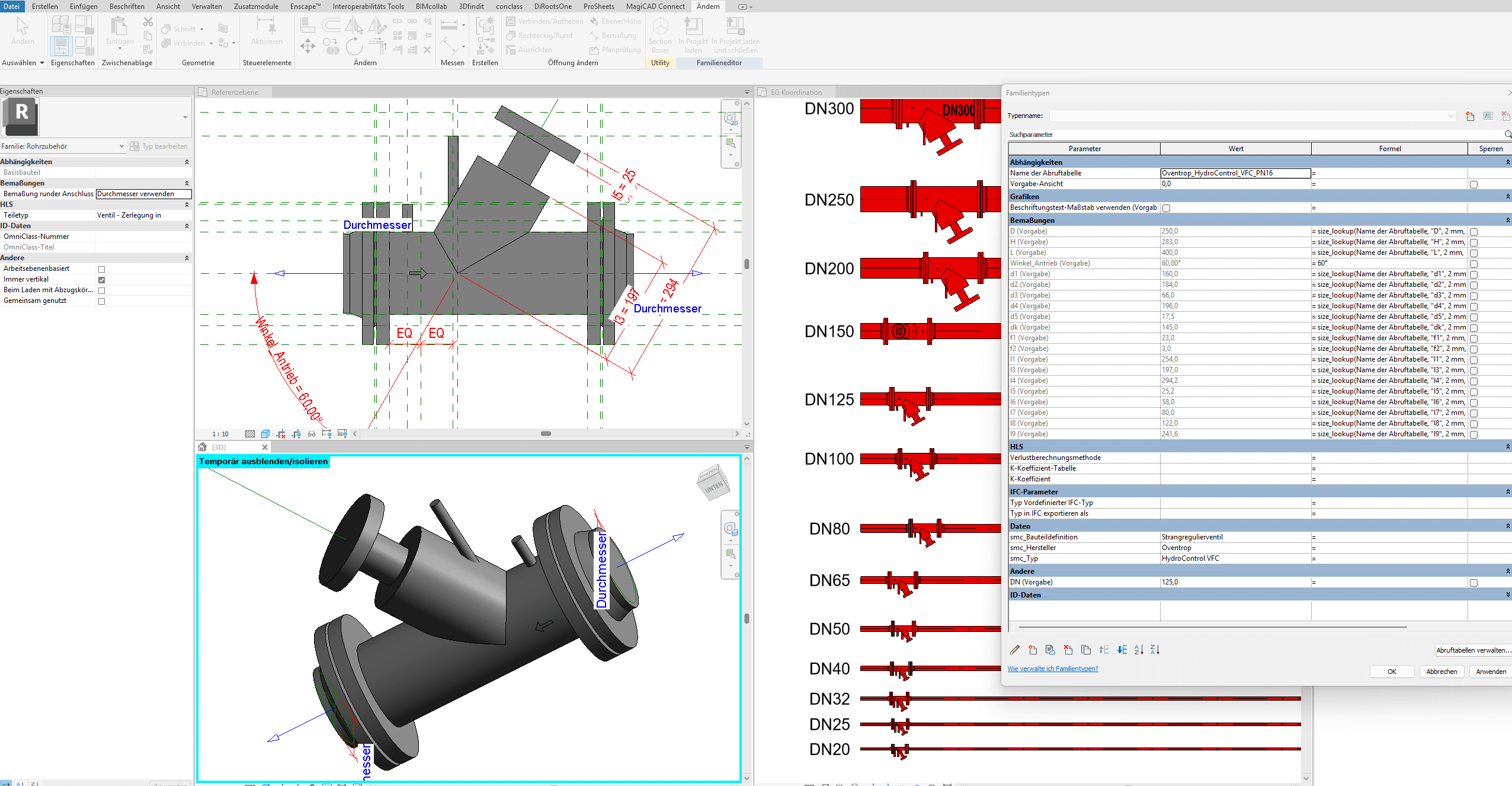1512x786 pixels.
Task: Open the Datei menu
Action: 12,7
